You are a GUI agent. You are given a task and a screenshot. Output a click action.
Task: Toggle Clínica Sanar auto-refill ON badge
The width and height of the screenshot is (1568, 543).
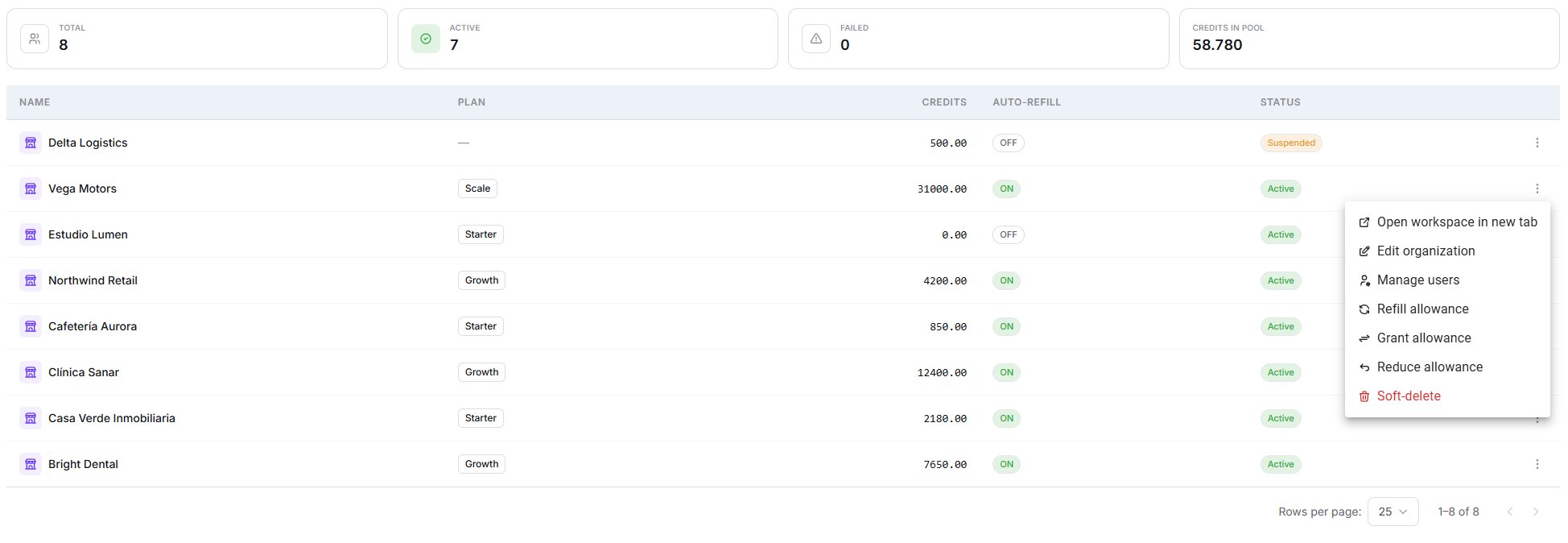coord(1006,372)
